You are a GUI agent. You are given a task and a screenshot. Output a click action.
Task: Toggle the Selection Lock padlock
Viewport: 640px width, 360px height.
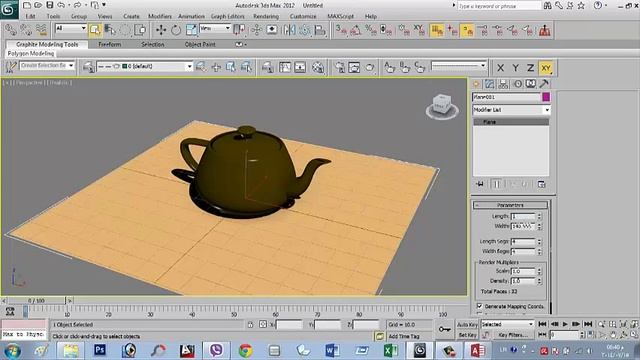(x=250, y=325)
